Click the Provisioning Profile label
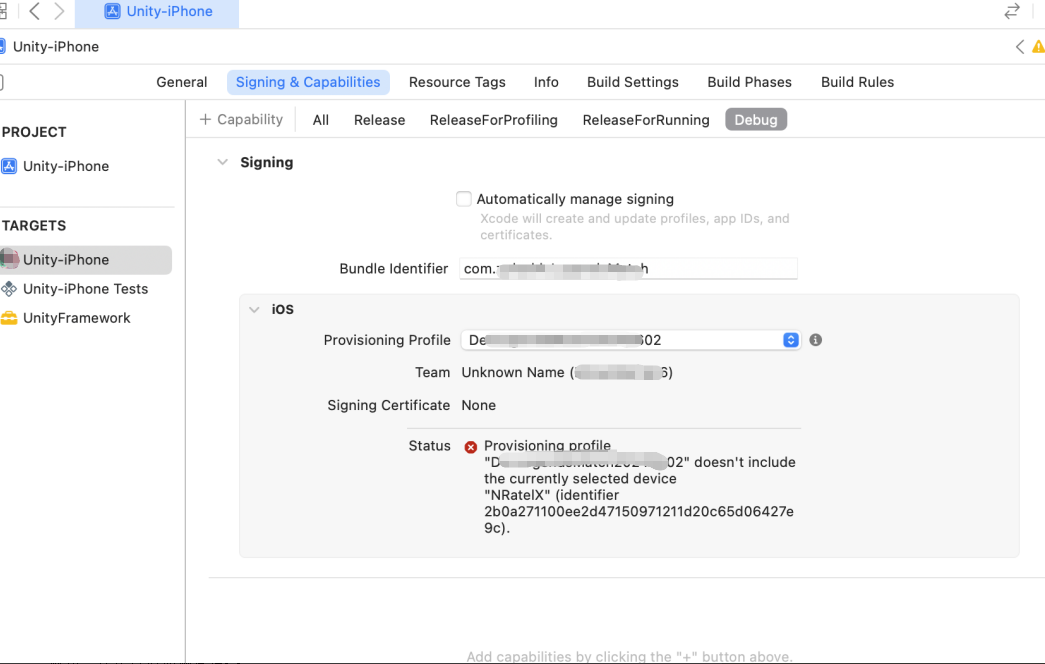1045x664 pixels. [387, 340]
